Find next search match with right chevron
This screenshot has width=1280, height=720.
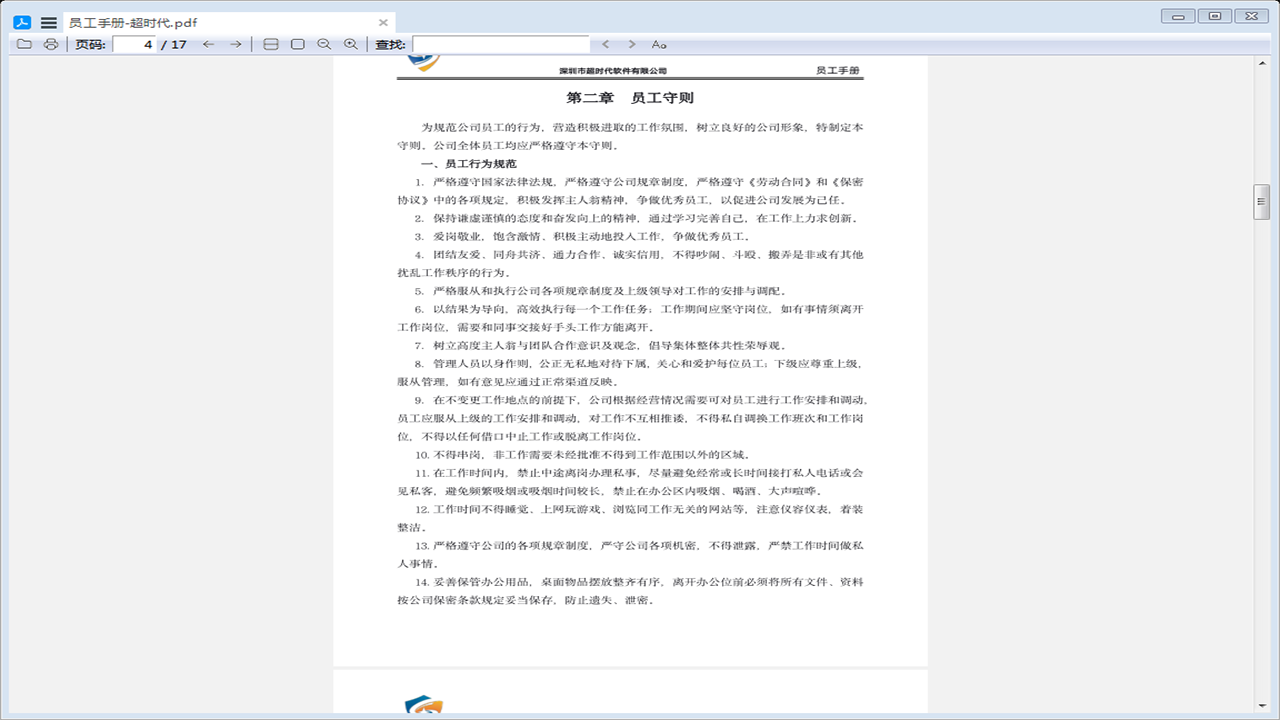[630, 44]
